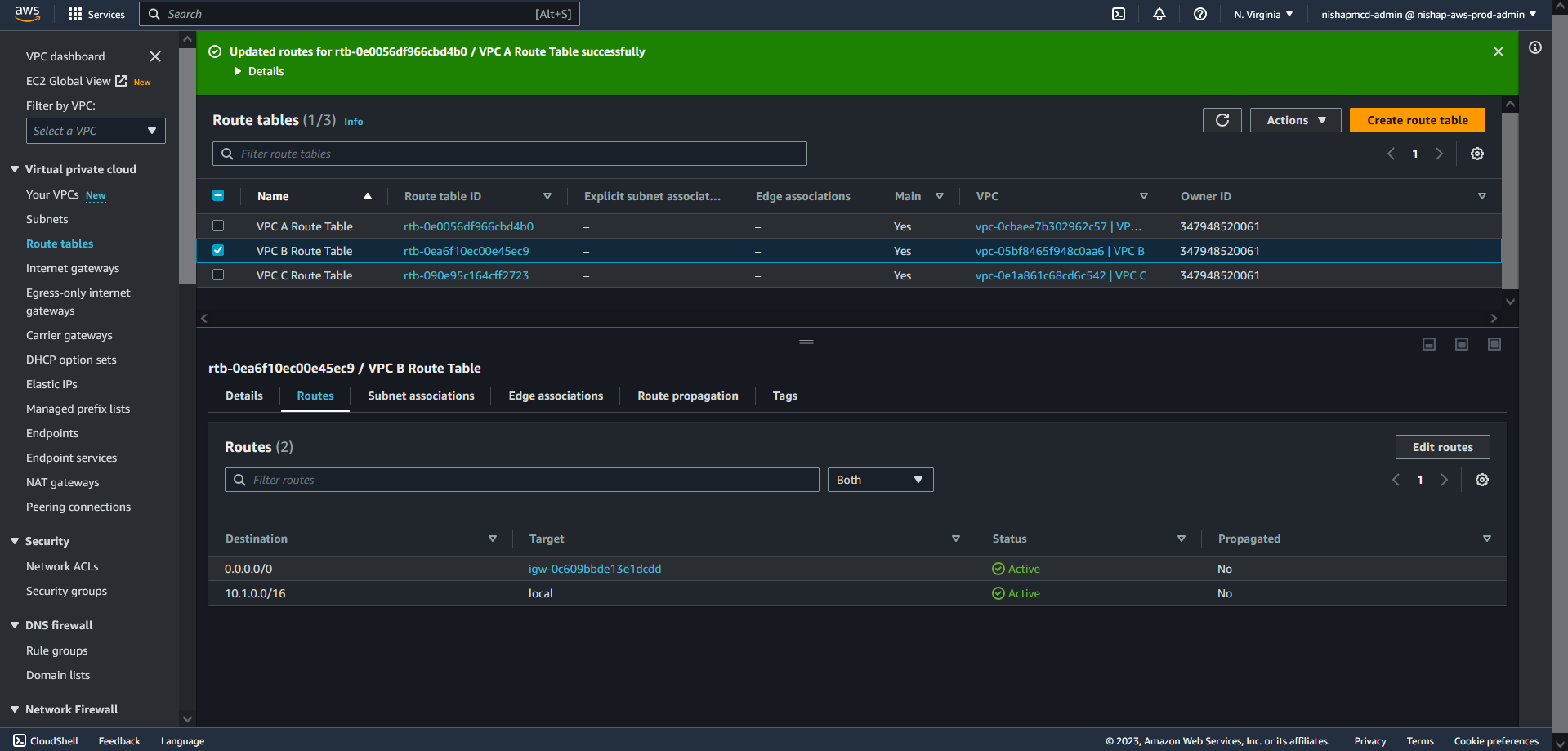Open the help question mark menu
Screen dimensions: 1568x751
(x=1199, y=14)
